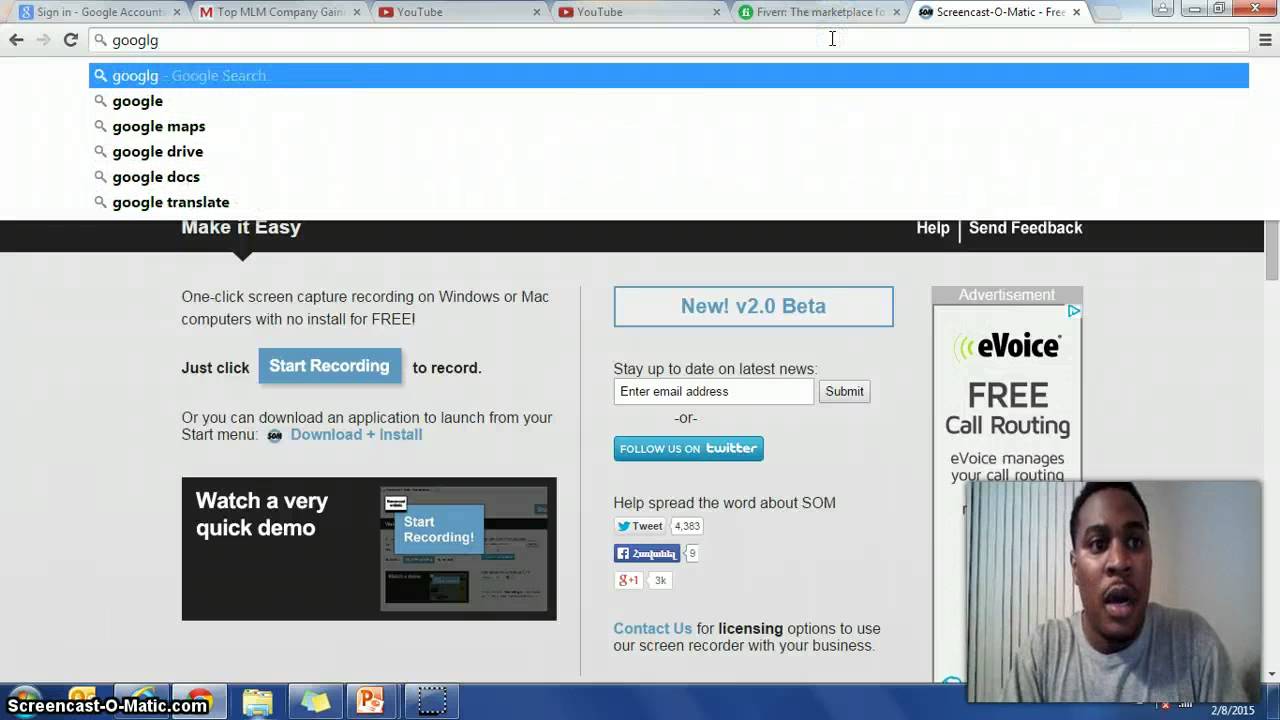Submit the email address
The image size is (1280, 720).
844,391
